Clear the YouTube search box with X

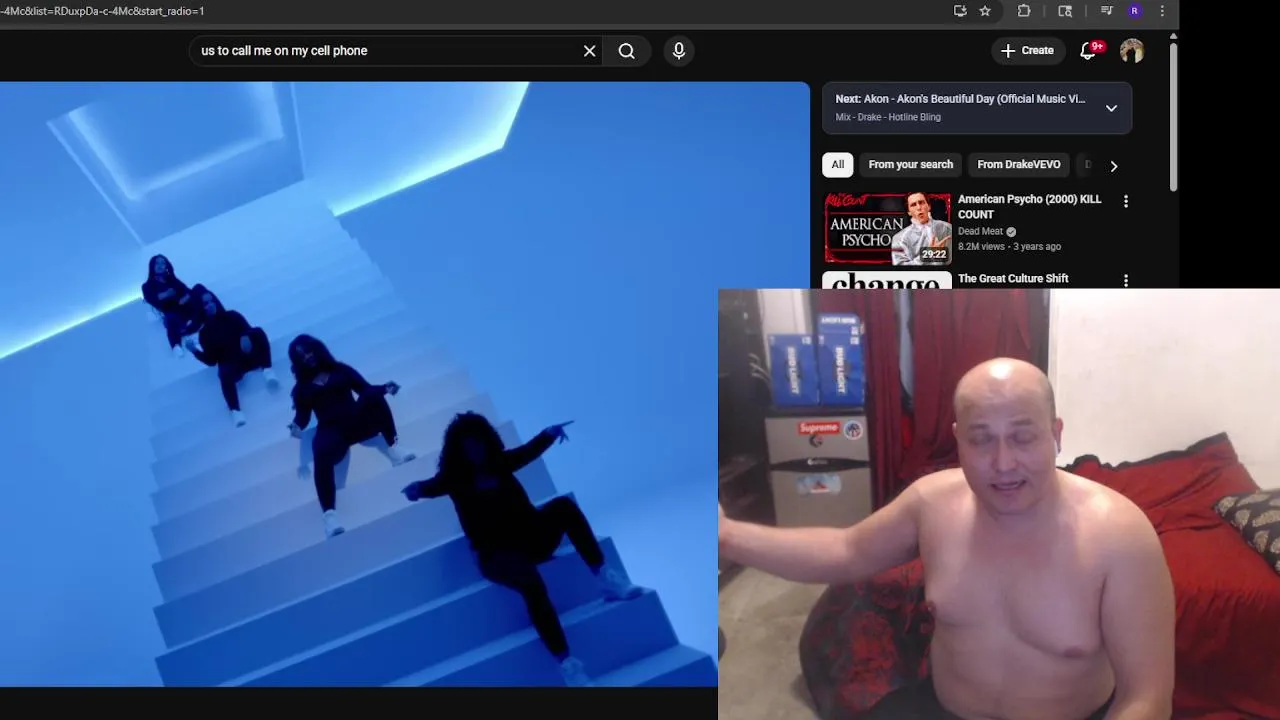point(590,51)
